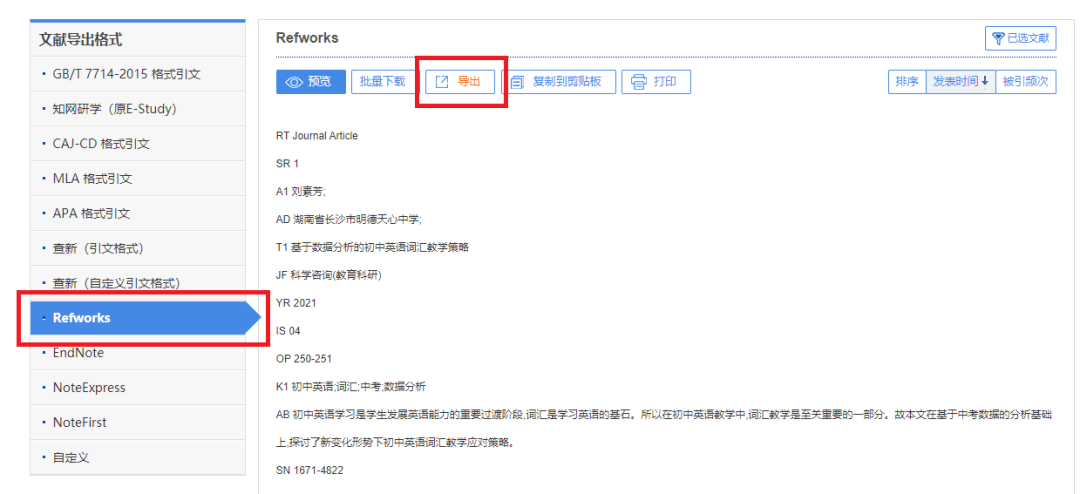This screenshot has height=494, width=1080.
Task: Click the 打印 print button
Action: (656, 82)
